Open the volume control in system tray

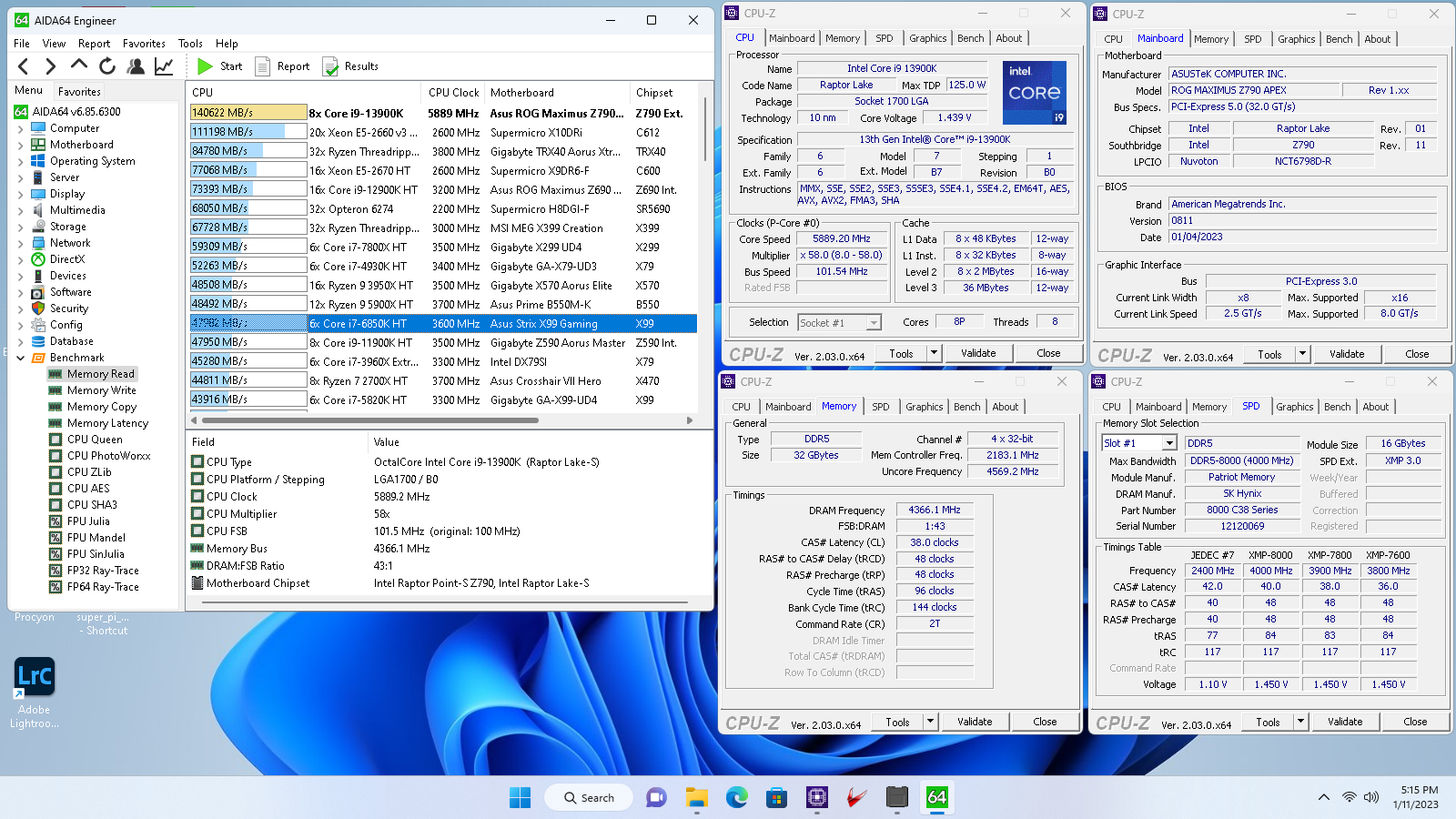pyautogui.click(x=1371, y=797)
